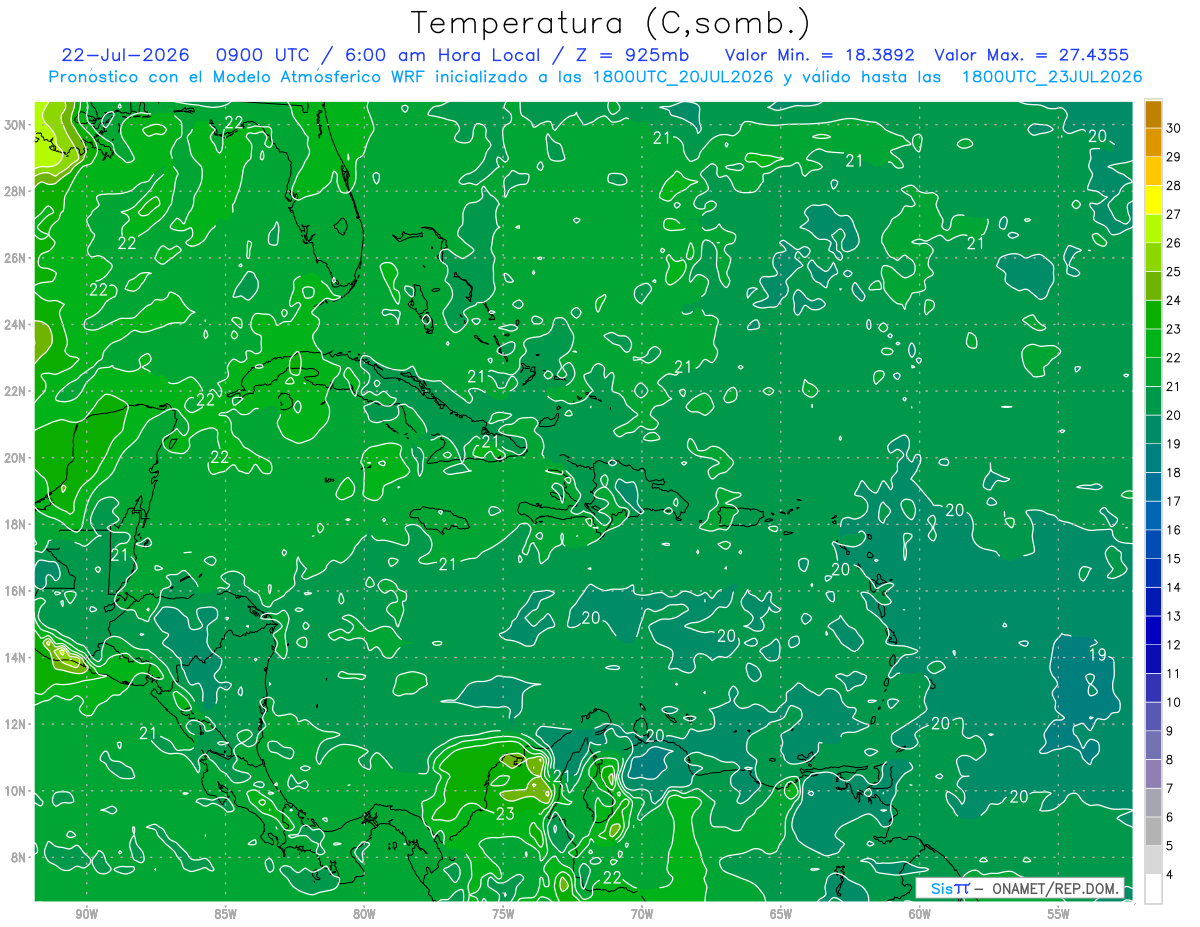Click the 70W longitude axis label

point(642,914)
